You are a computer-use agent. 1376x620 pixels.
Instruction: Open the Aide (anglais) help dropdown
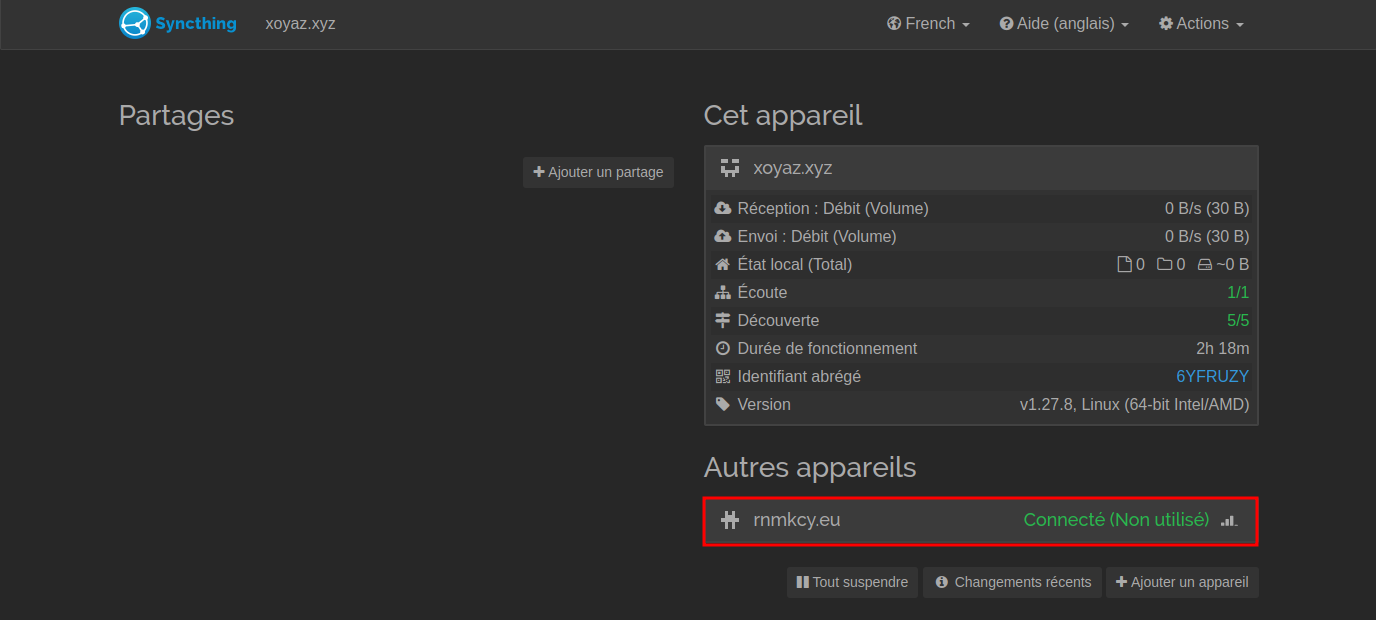(x=1064, y=24)
